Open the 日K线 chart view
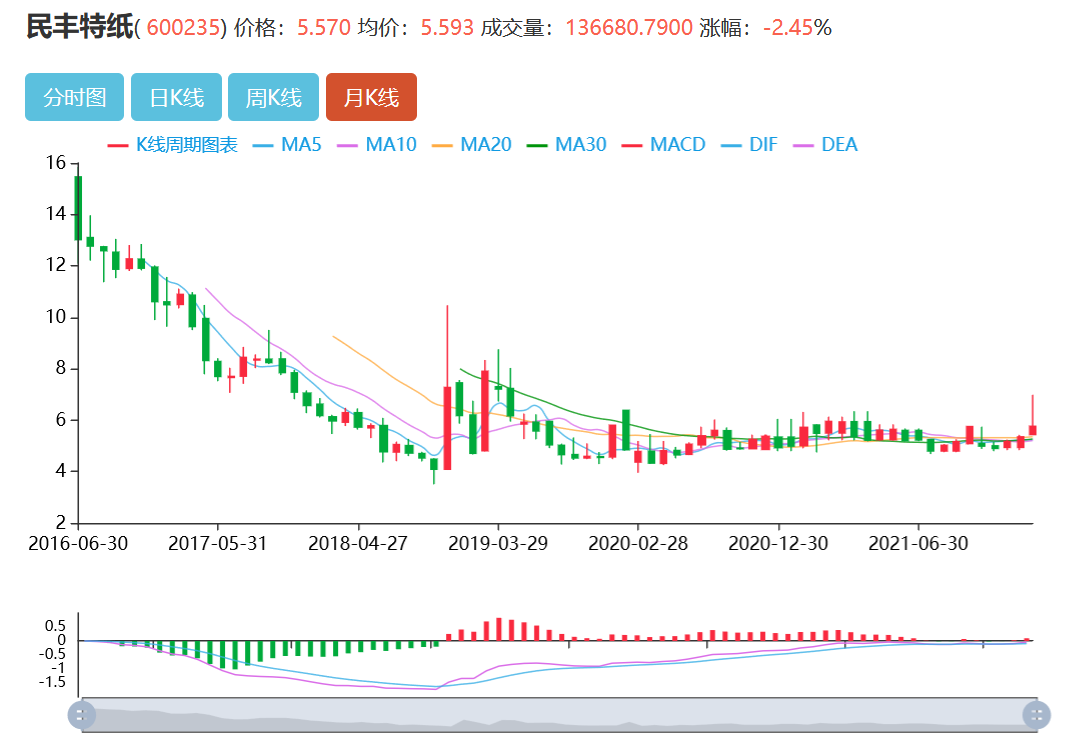Viewport: 1078px width, 750px height. point(176,97)
